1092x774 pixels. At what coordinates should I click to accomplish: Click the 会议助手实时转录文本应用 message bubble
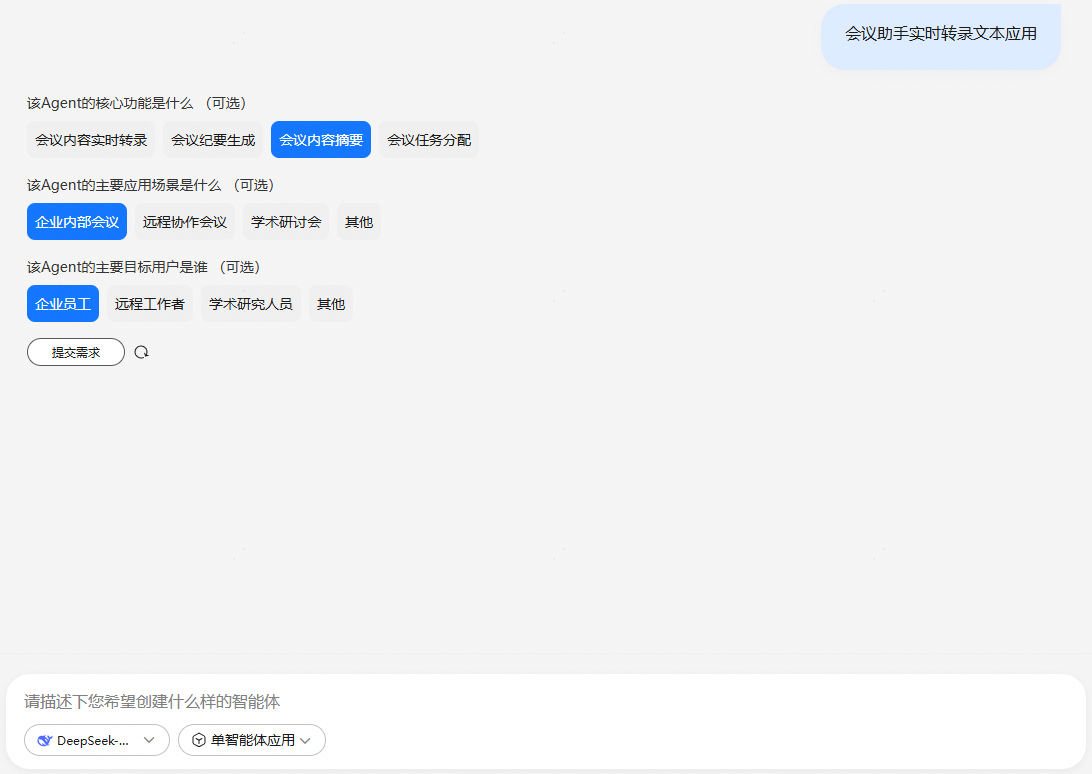click(941, 34)
